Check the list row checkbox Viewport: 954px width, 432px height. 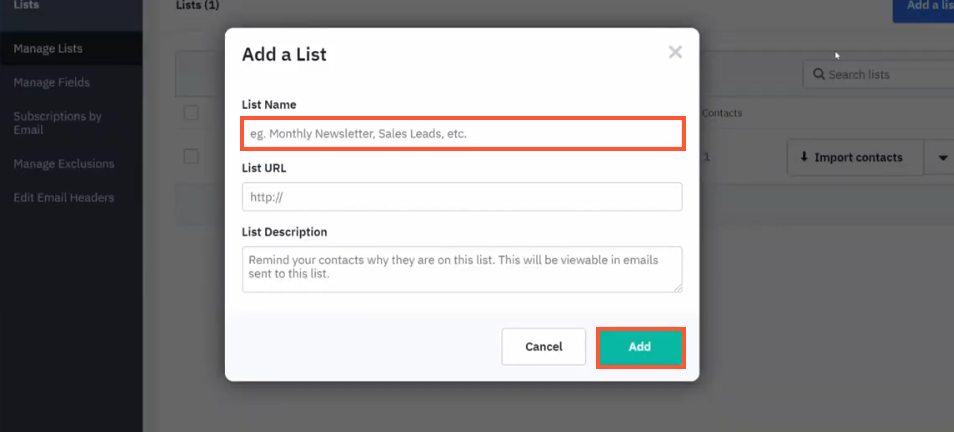coord(191,156)
